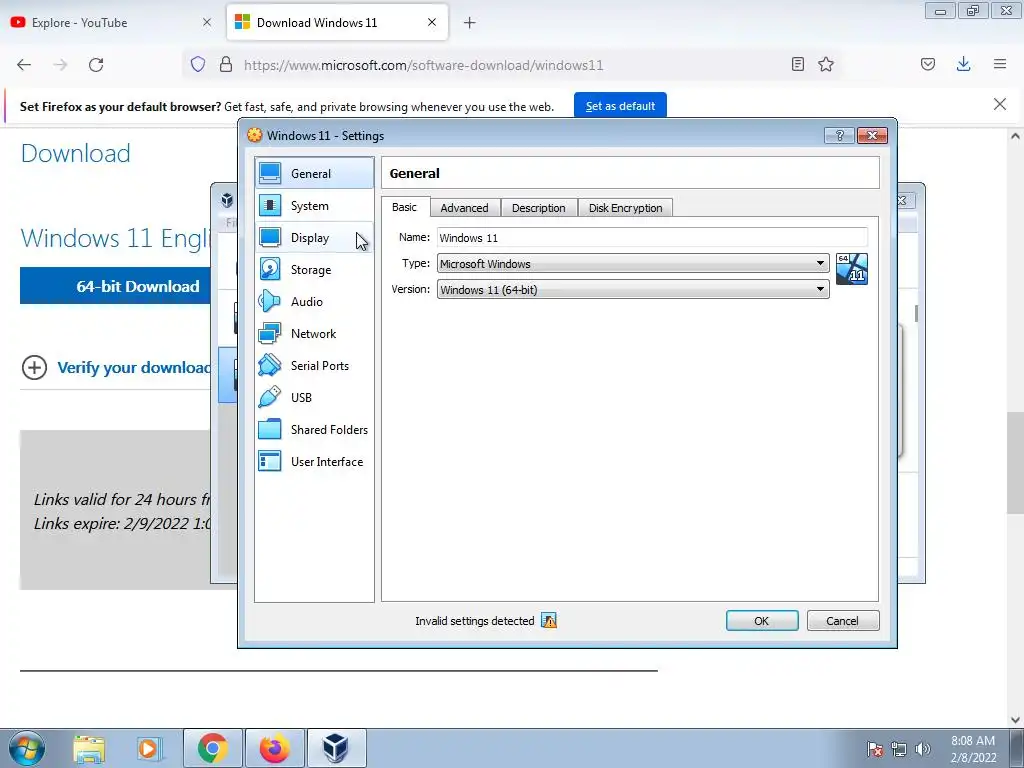The height and width of the screenshot is (768, 1024).
Task: Bookmark this page with the star icon
Action: [826, 64]
